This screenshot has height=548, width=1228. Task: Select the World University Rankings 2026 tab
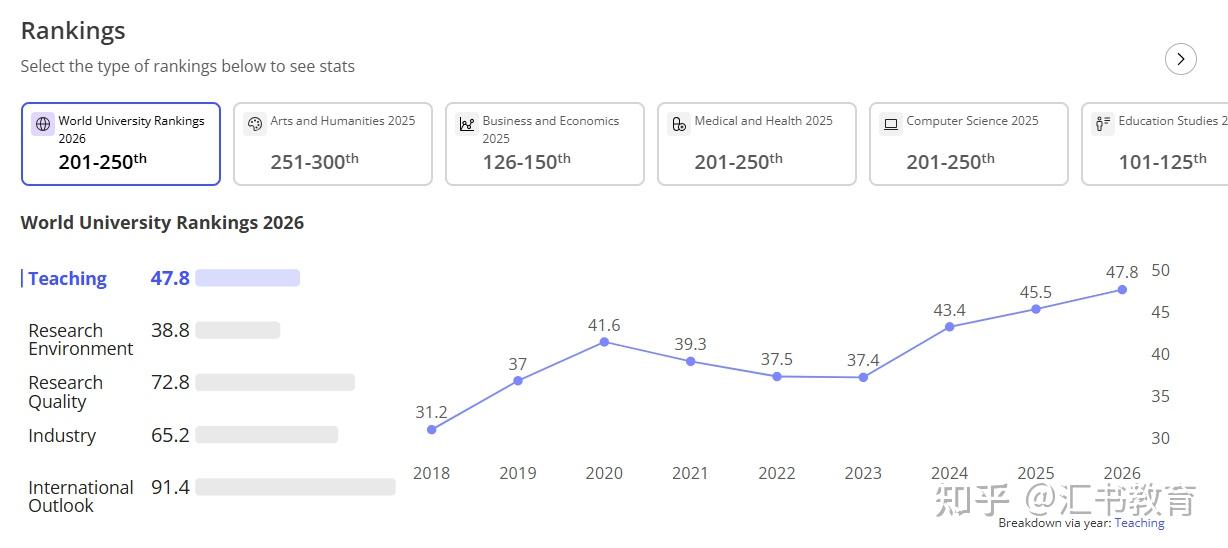click(121, 144)
